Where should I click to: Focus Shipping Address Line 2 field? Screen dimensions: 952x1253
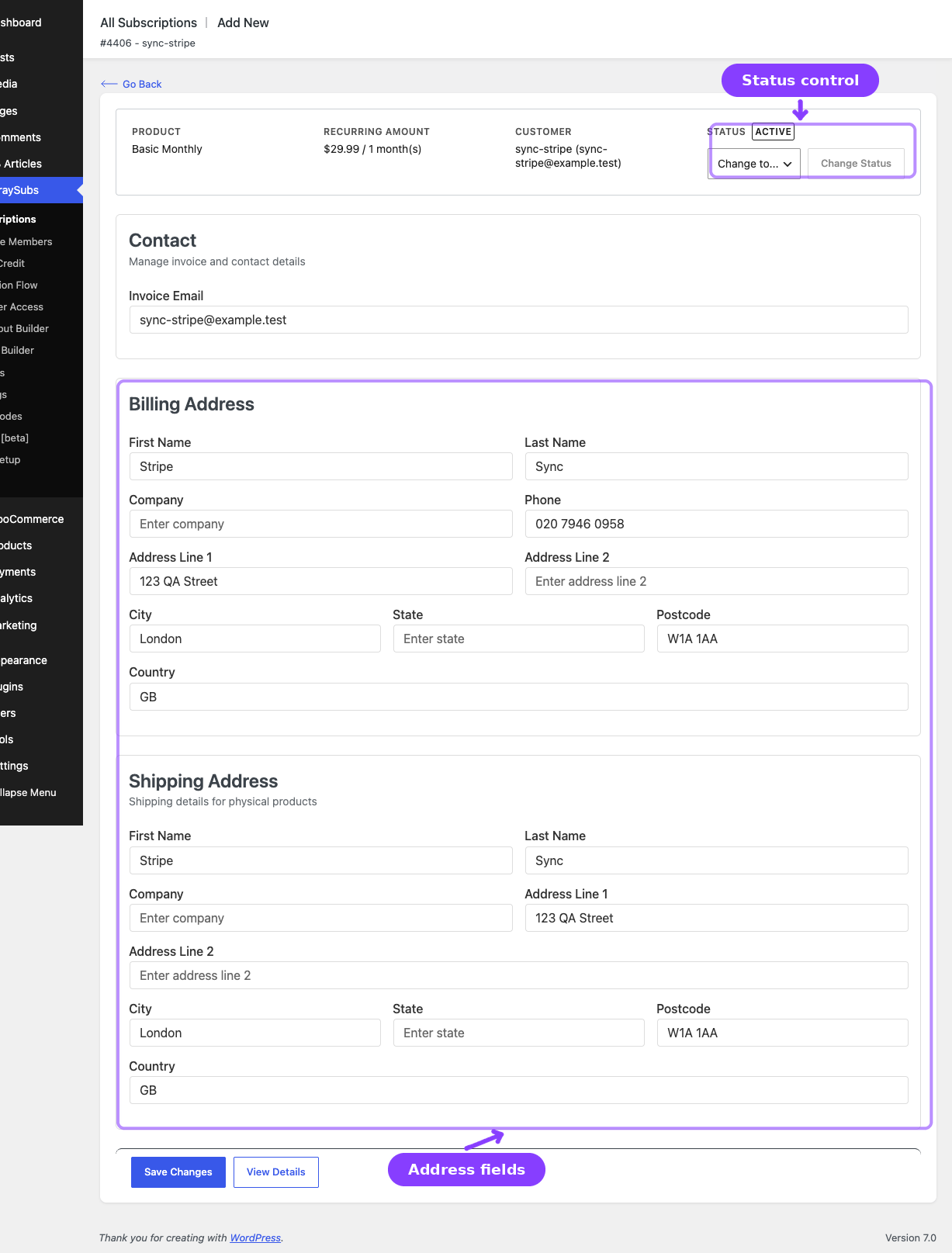[x=518, y=975]
